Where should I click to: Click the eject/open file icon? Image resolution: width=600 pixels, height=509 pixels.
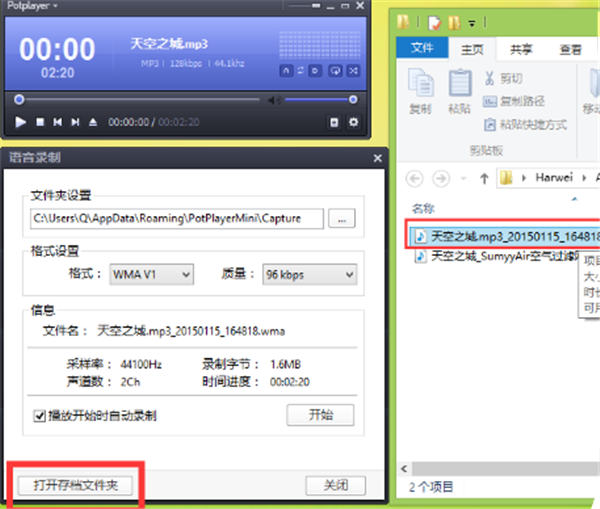coord(93,122)
